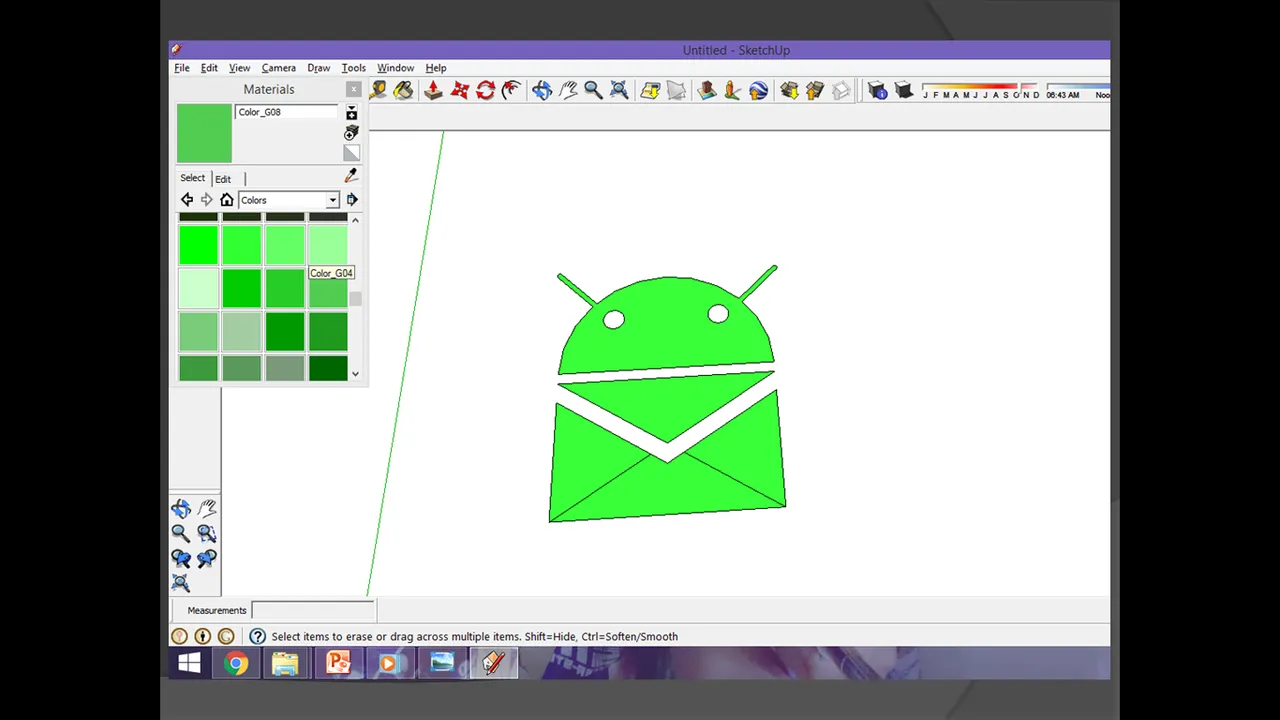
Task: Choose the Move tool with red arrows
Action: point(460,91)
